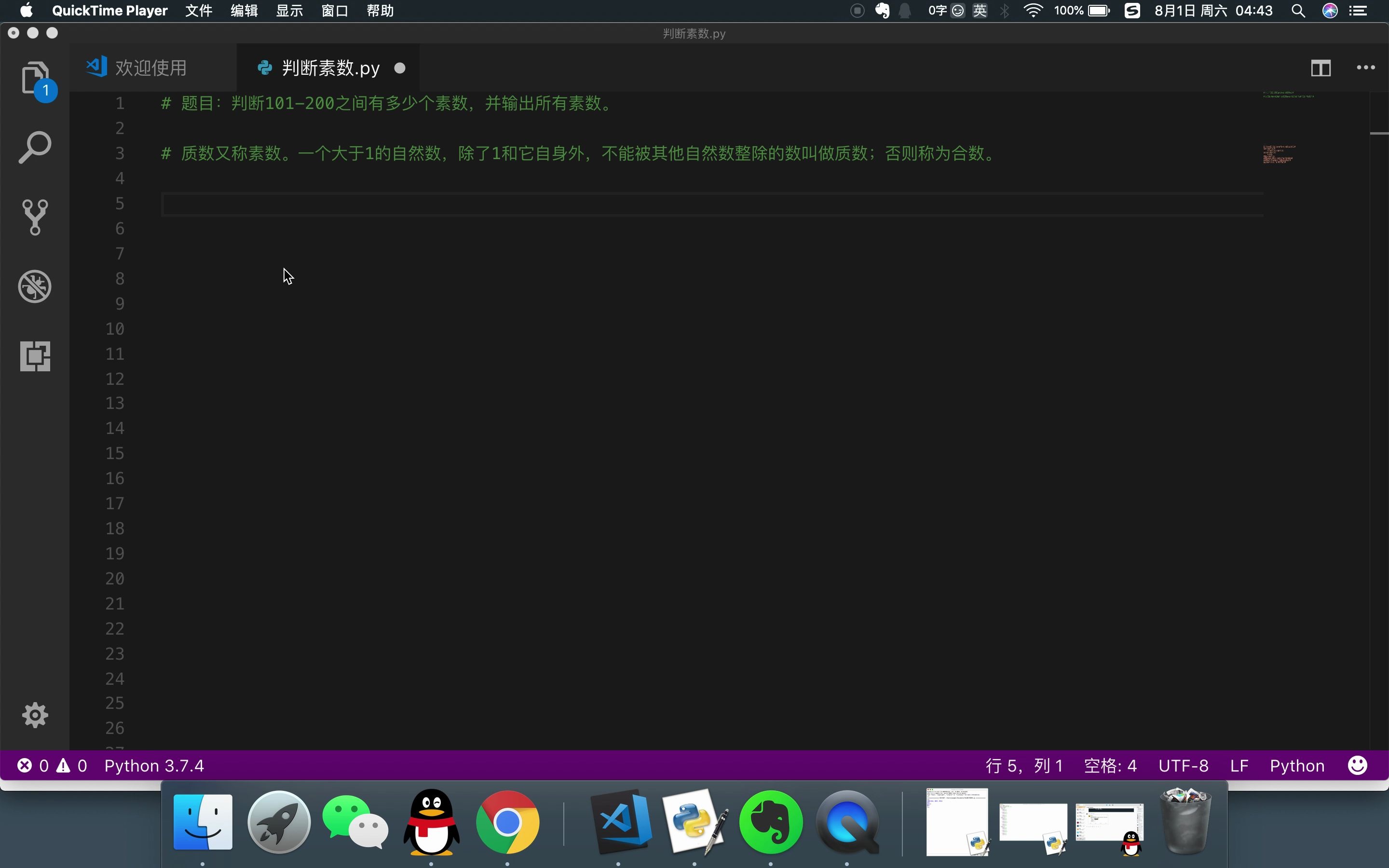
Task: Open Google Chrome from the Dock
Action: pos(507,822)
